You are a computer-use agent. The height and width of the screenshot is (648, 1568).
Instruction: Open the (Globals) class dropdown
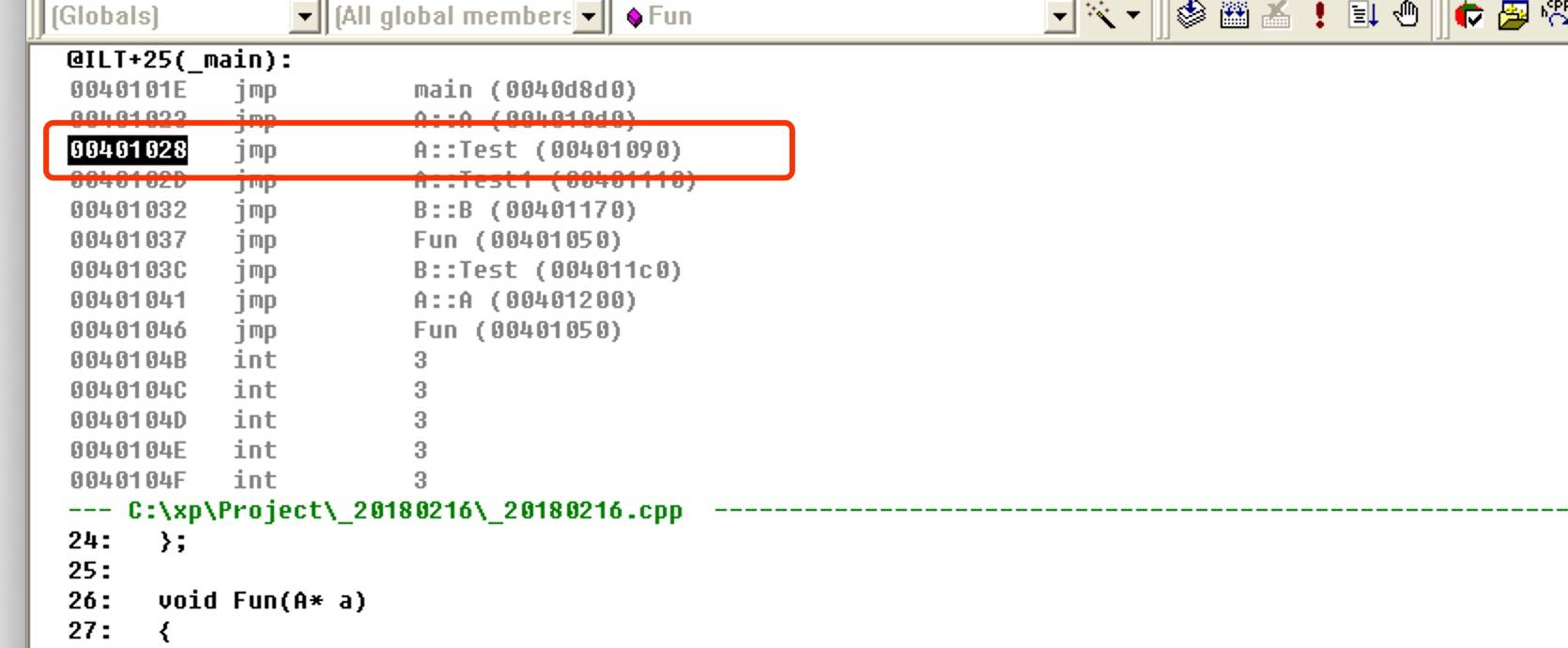click(x=304, y=17)
